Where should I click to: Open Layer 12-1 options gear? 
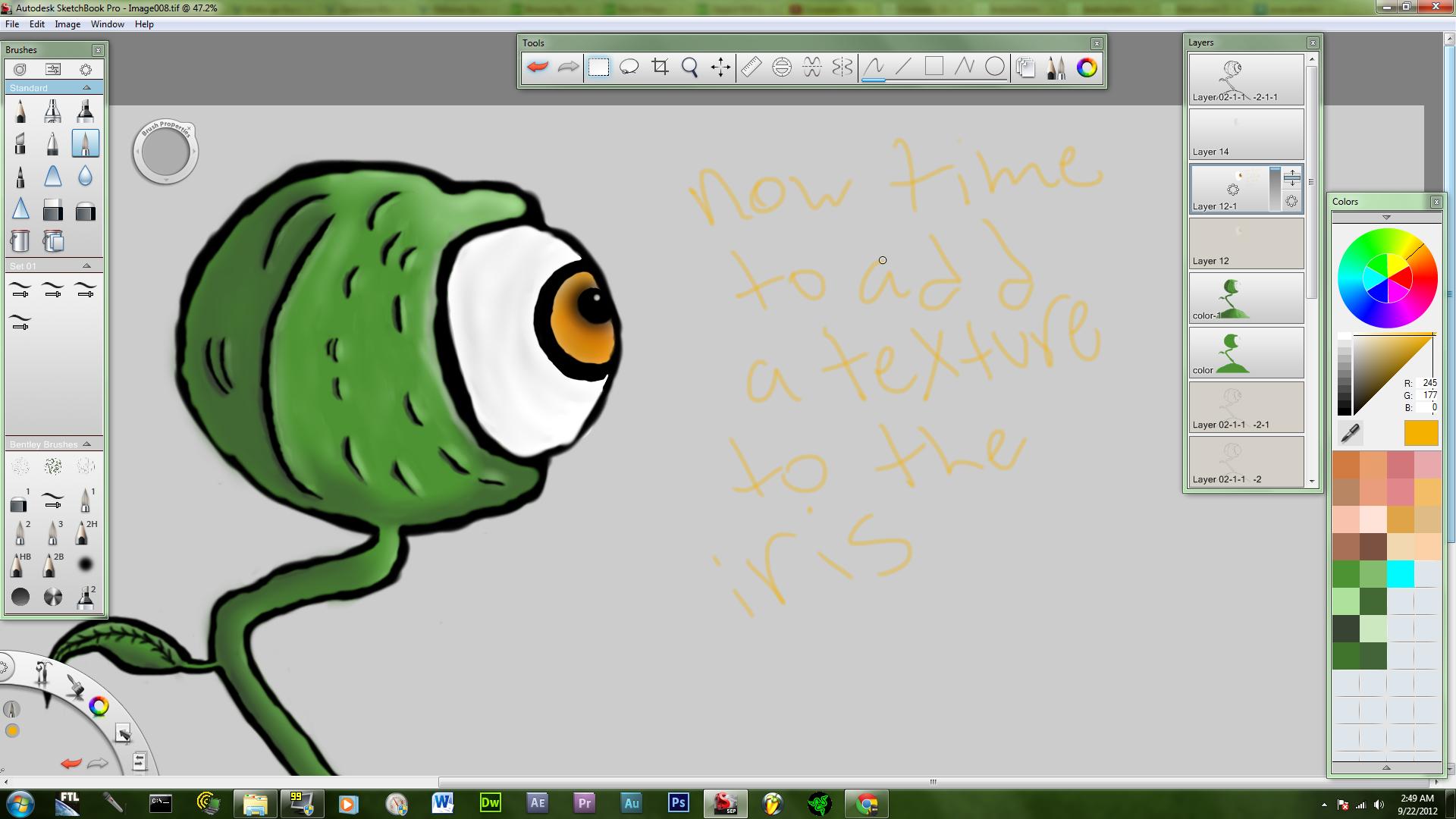[1291, 202]
